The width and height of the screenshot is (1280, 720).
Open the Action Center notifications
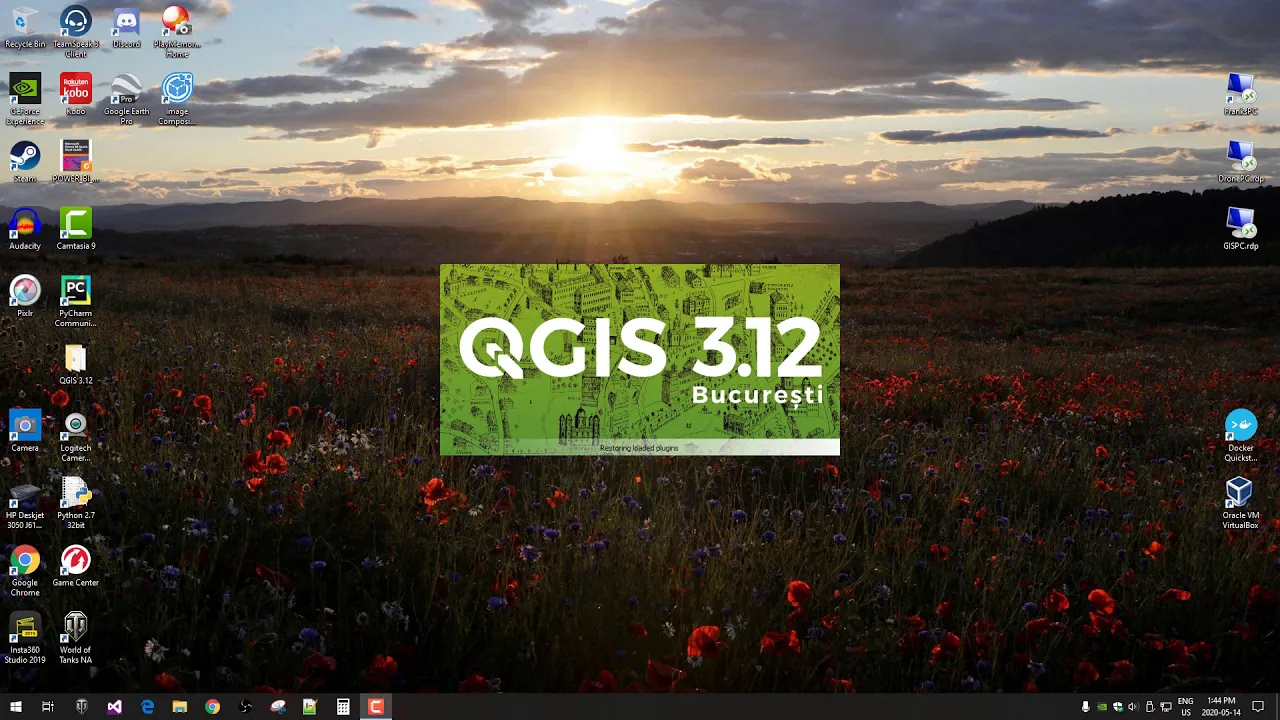[x=1258, y=707]
